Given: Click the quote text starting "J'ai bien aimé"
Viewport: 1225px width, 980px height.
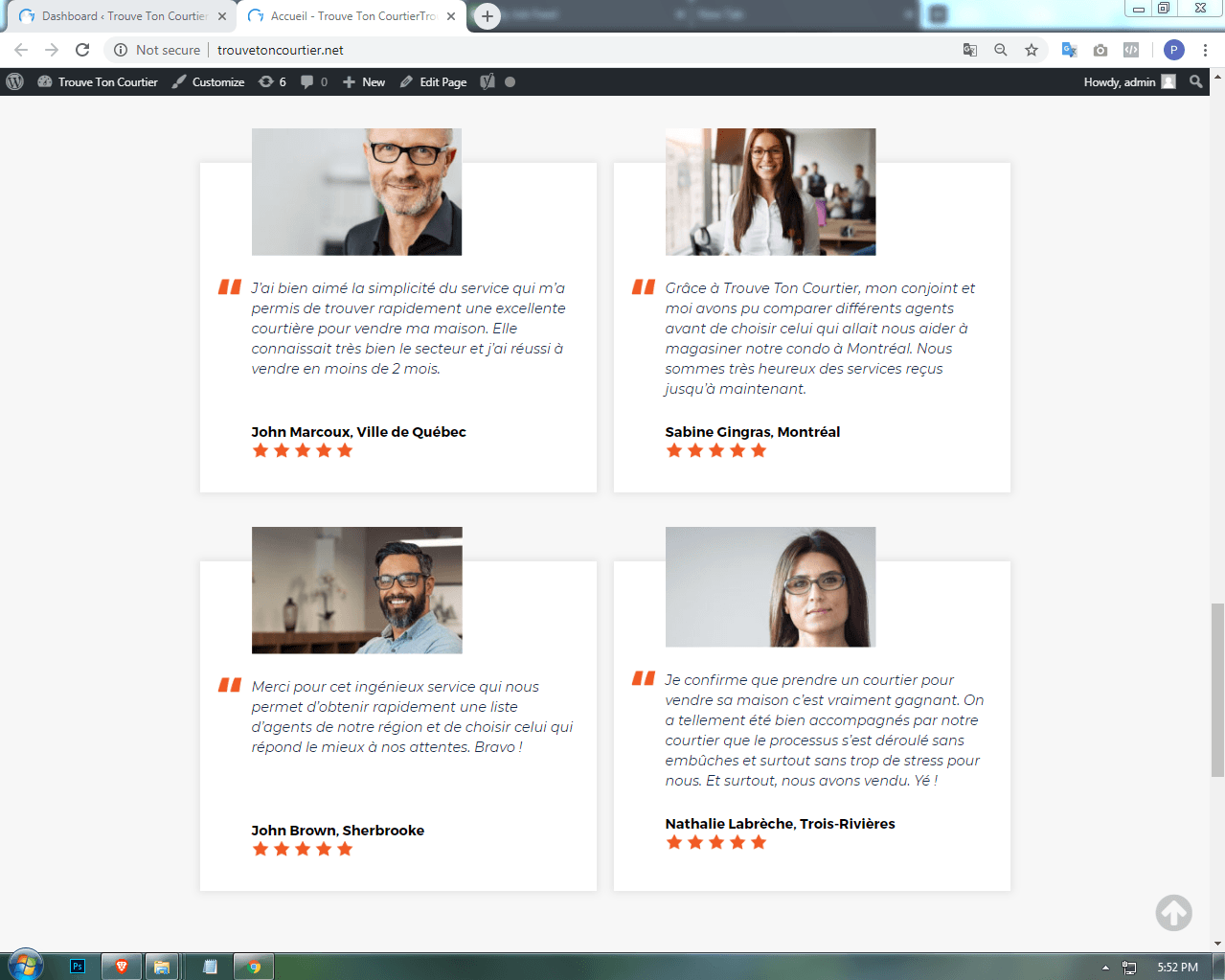Looking at the screenshot, I should click(x=409, y=329).
